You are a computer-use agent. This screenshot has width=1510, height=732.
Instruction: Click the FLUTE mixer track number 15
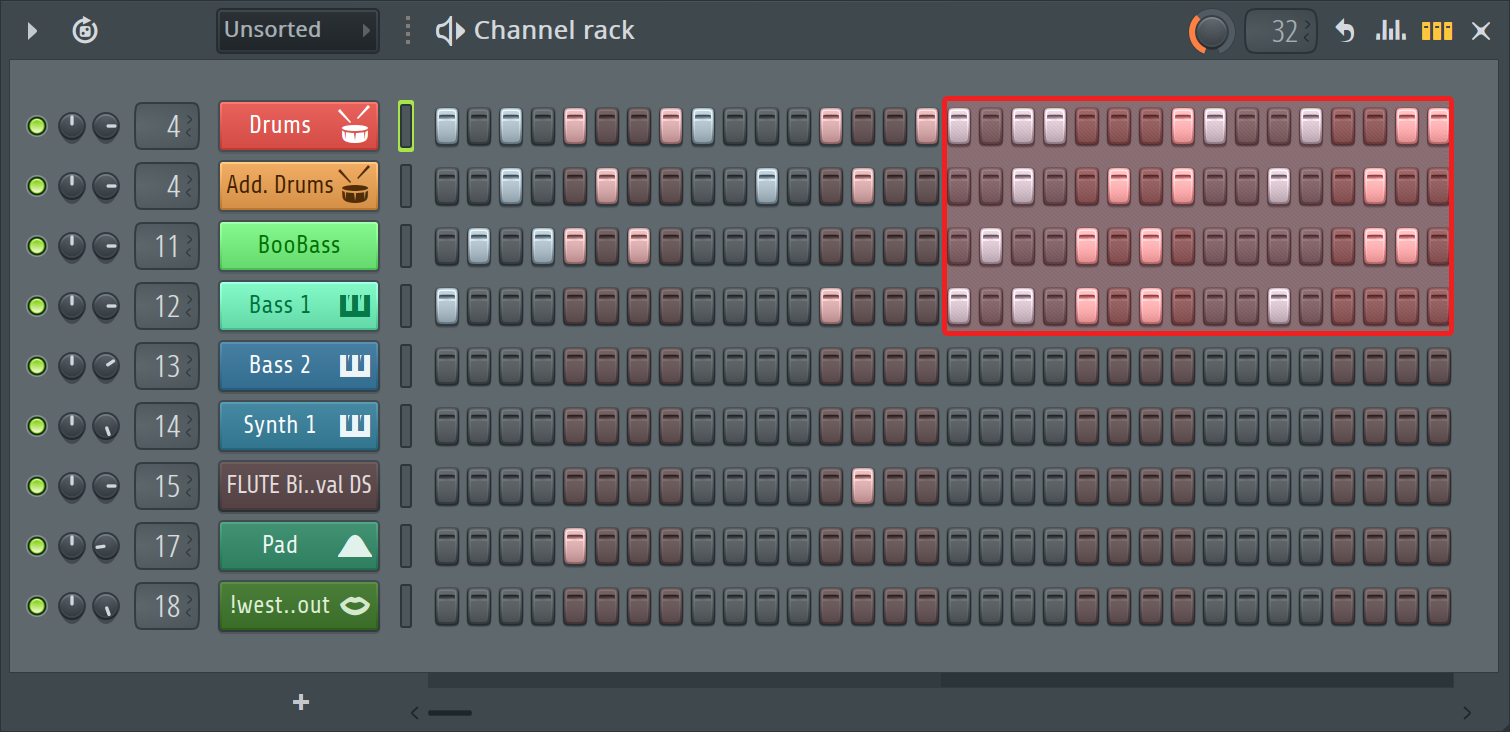point(167,486)
